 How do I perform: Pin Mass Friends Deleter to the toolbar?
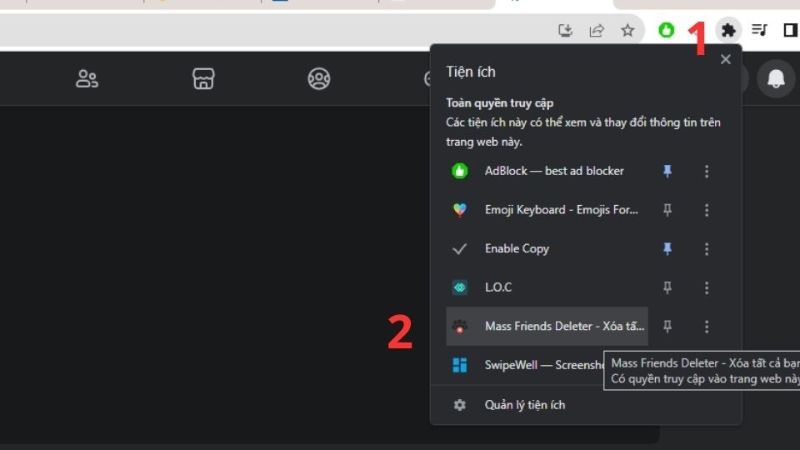(667, 326)
